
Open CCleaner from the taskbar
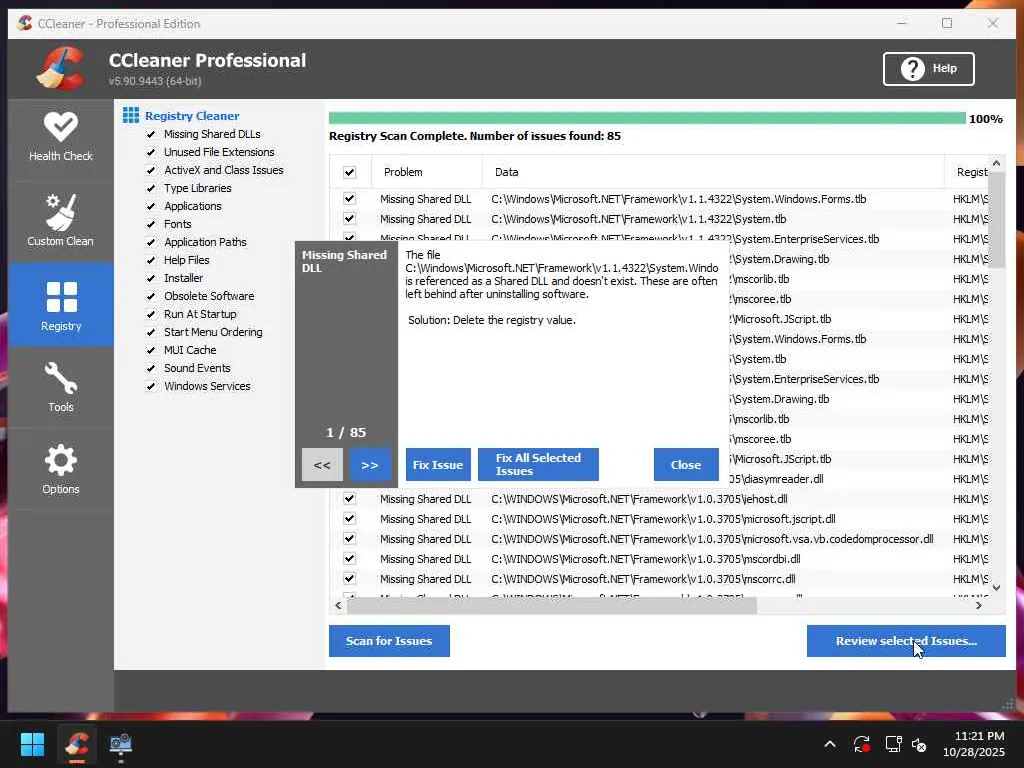(76, 744)
